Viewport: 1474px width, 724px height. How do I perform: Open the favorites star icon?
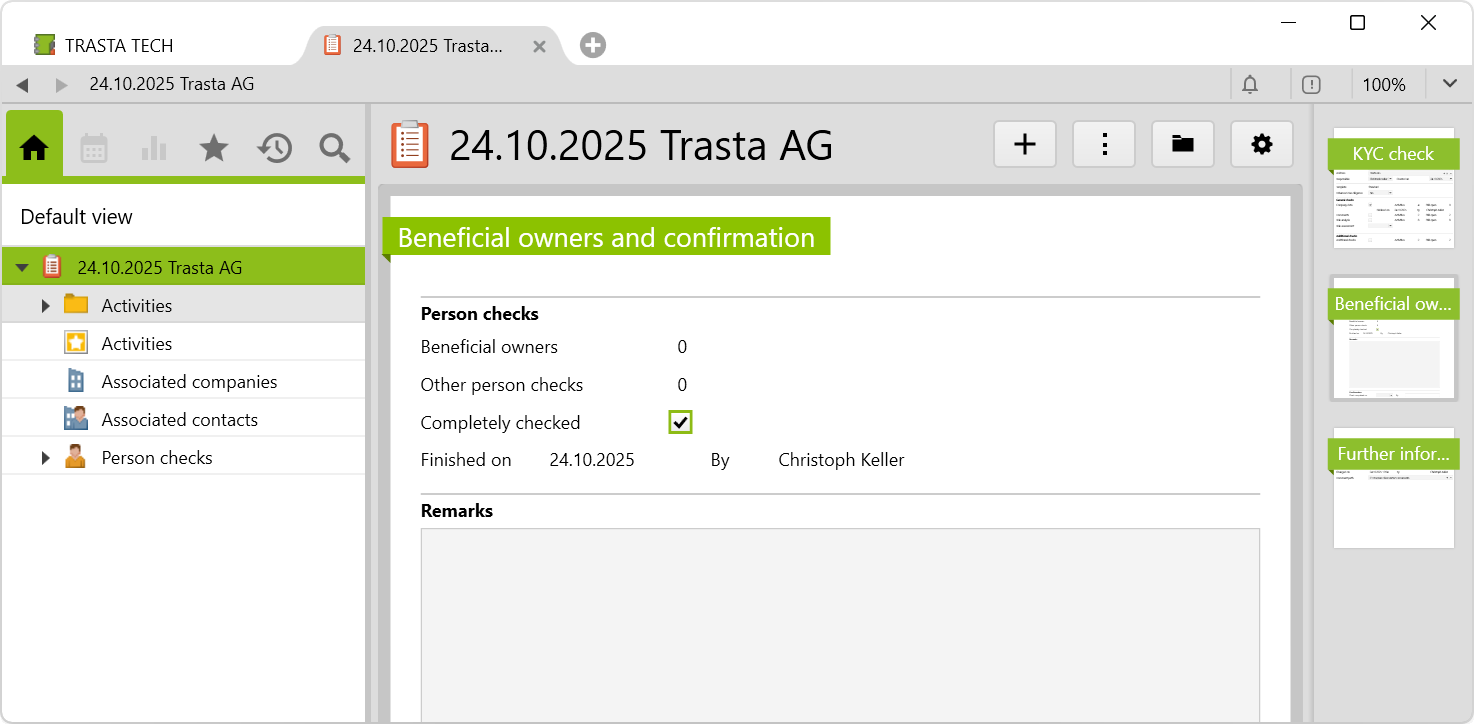point(214,148)
